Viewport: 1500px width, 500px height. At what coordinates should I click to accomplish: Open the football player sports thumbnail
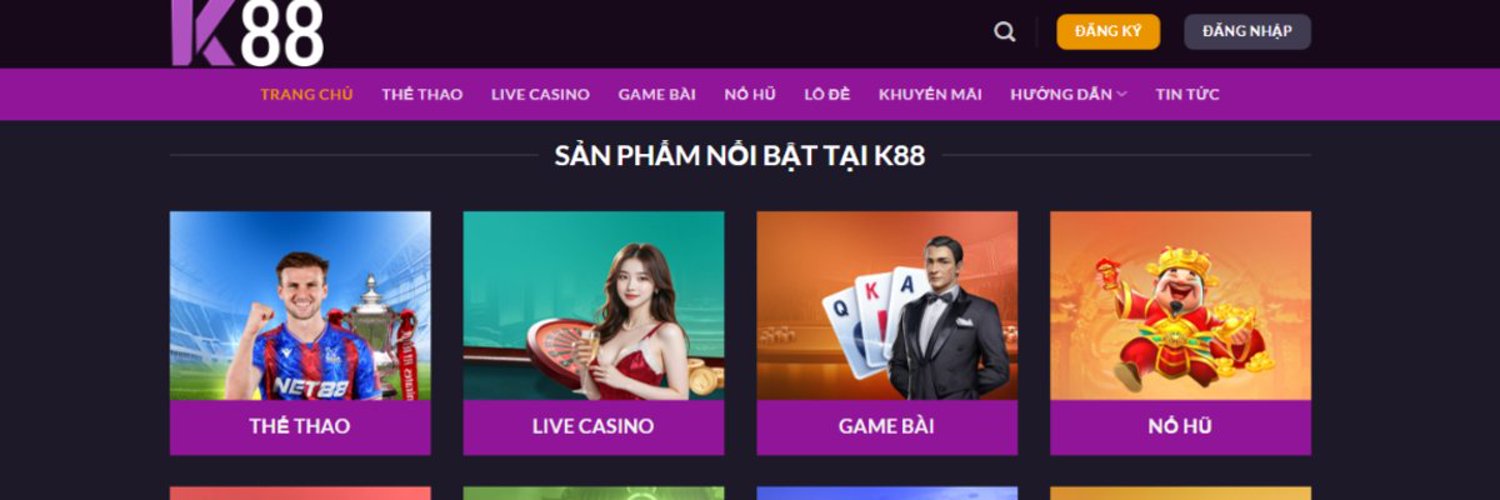point(300,306)
